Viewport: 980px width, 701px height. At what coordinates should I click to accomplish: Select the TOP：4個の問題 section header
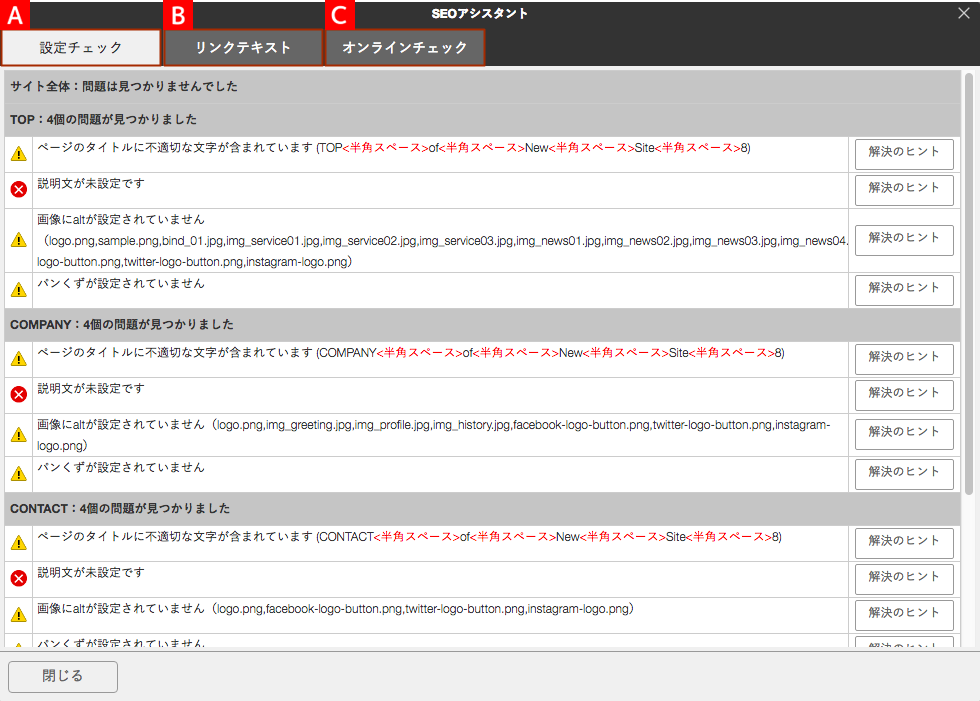(x=482, y=119)
